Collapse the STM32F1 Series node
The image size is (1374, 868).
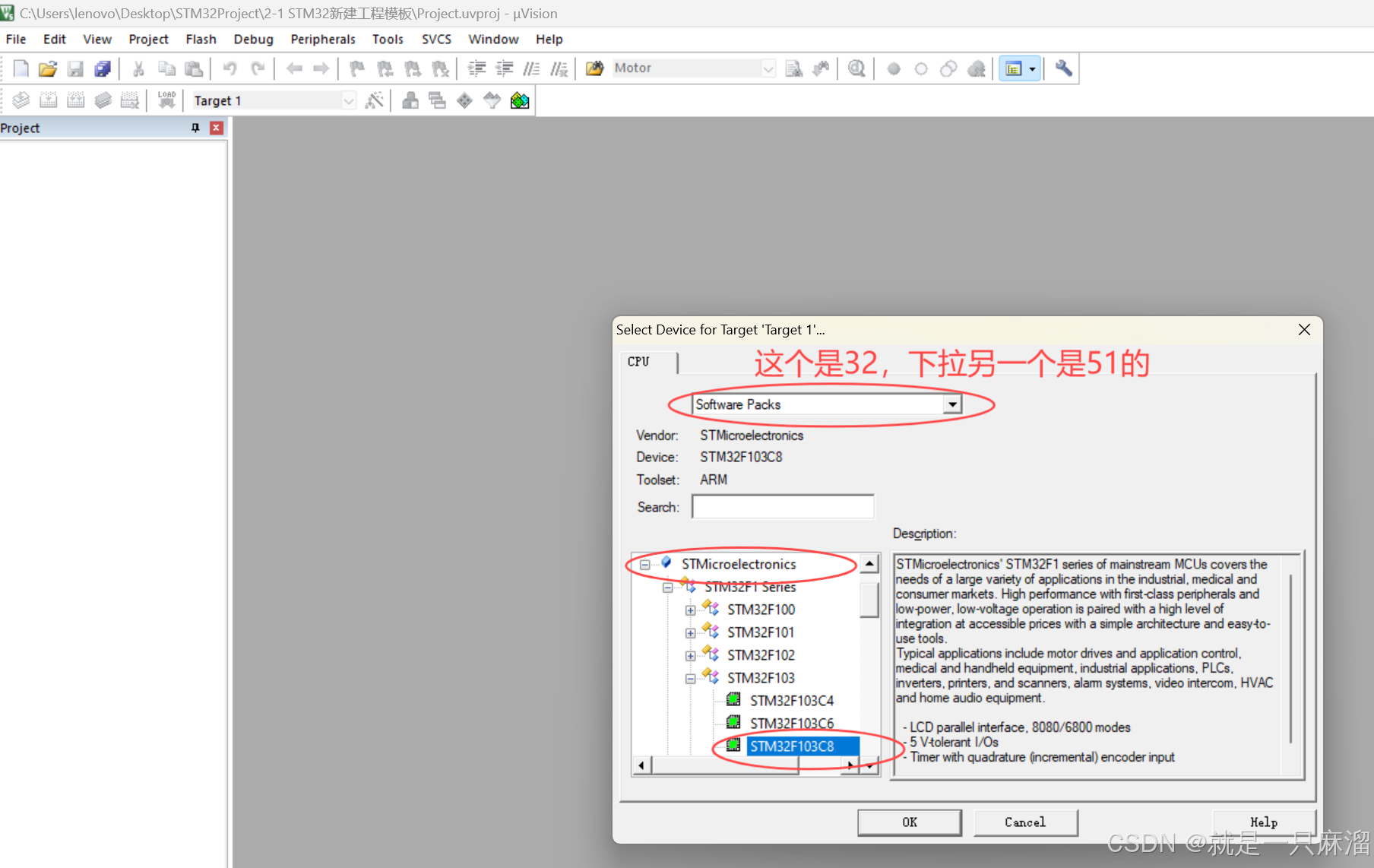coord(667,588)
